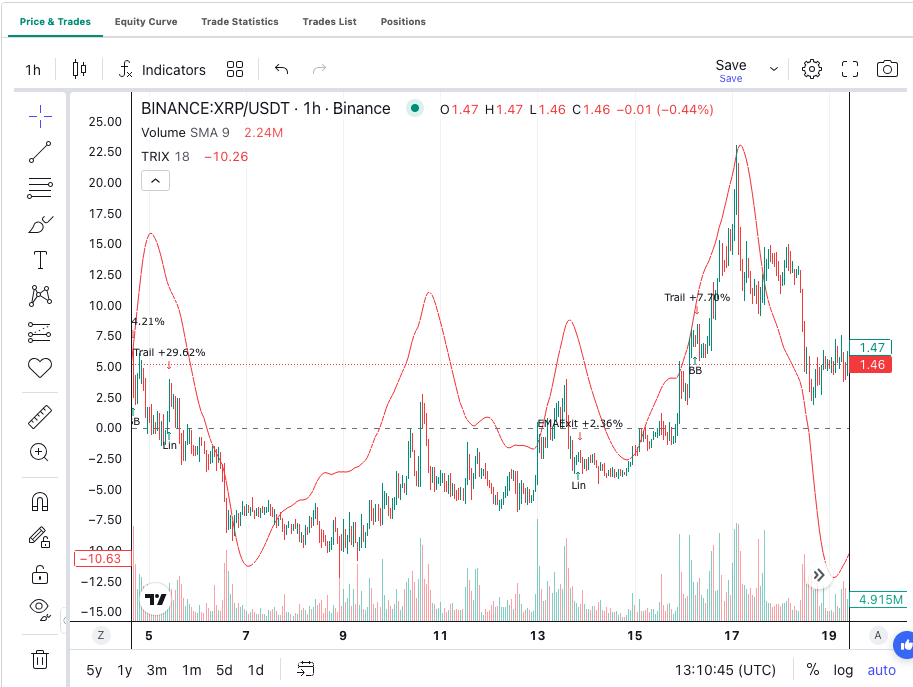Click the 4.915M volume label
The image size is (913, 687).
[x=880, y=600]
